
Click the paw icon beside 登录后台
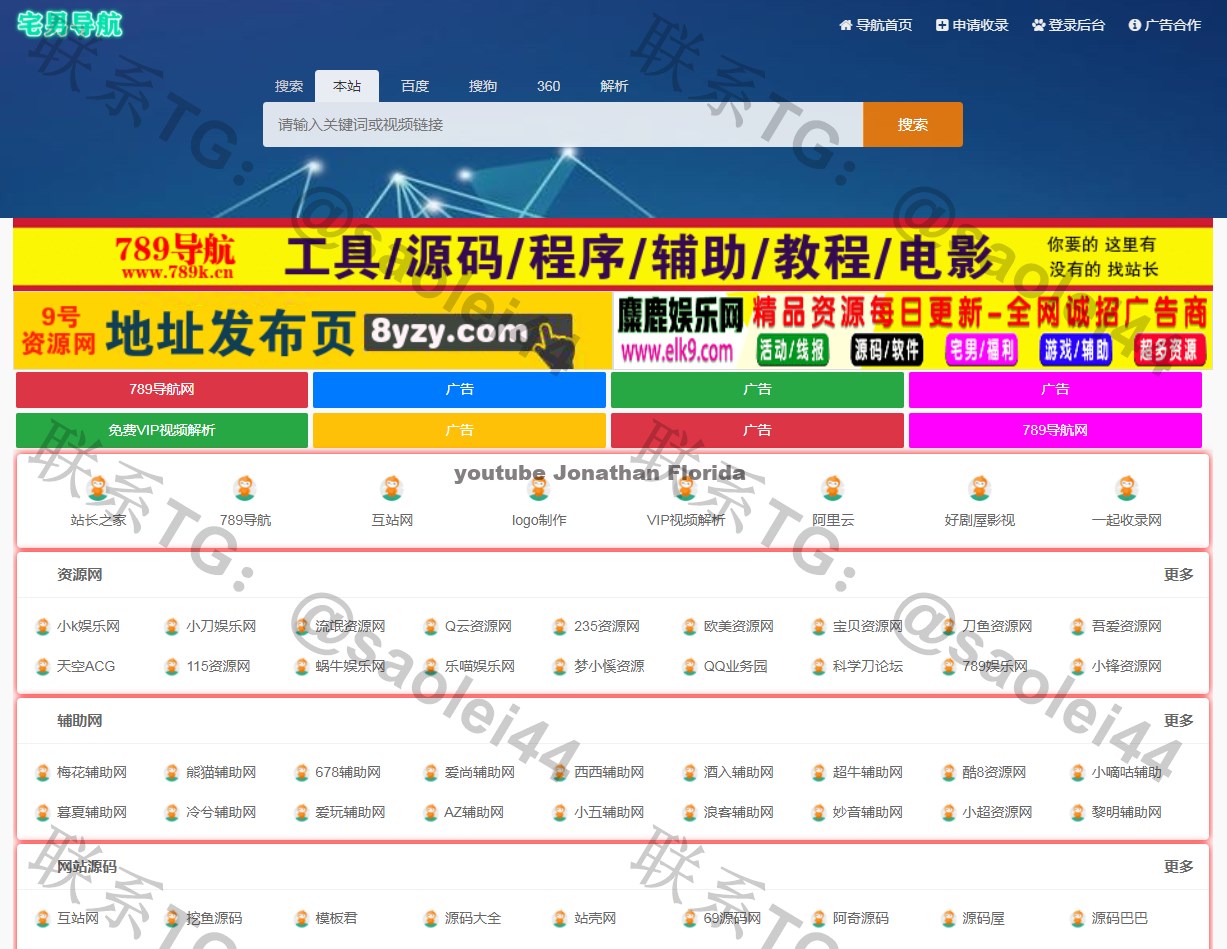tap(1038, 25)
